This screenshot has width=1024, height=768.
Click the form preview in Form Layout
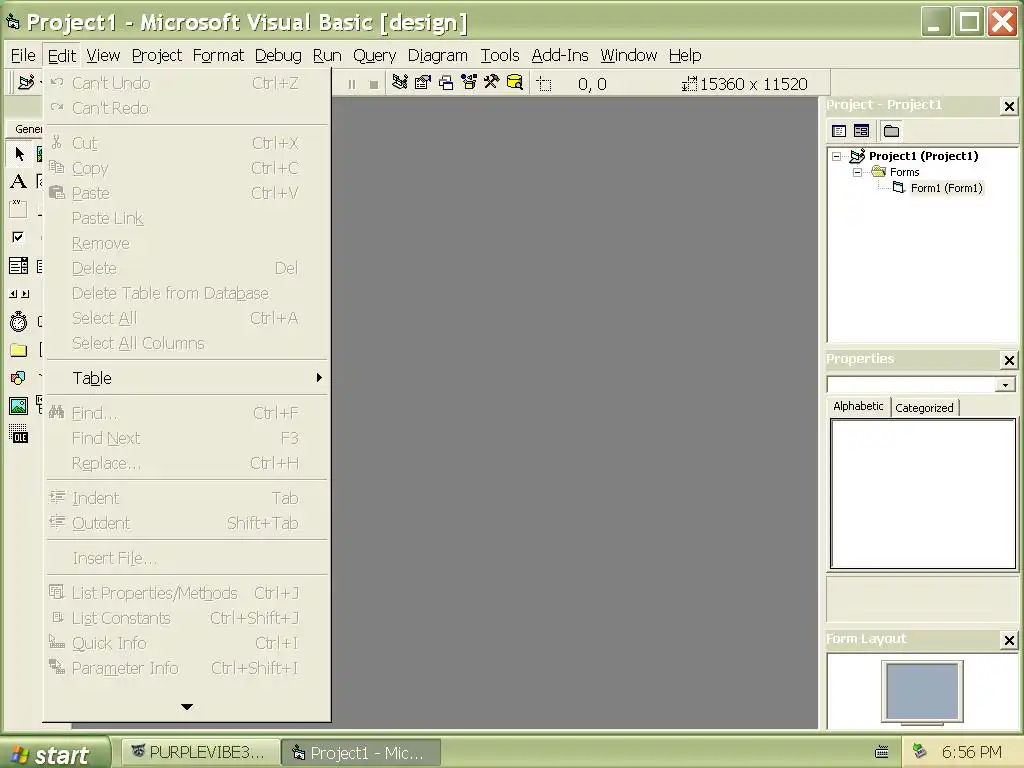coord(922,690)
